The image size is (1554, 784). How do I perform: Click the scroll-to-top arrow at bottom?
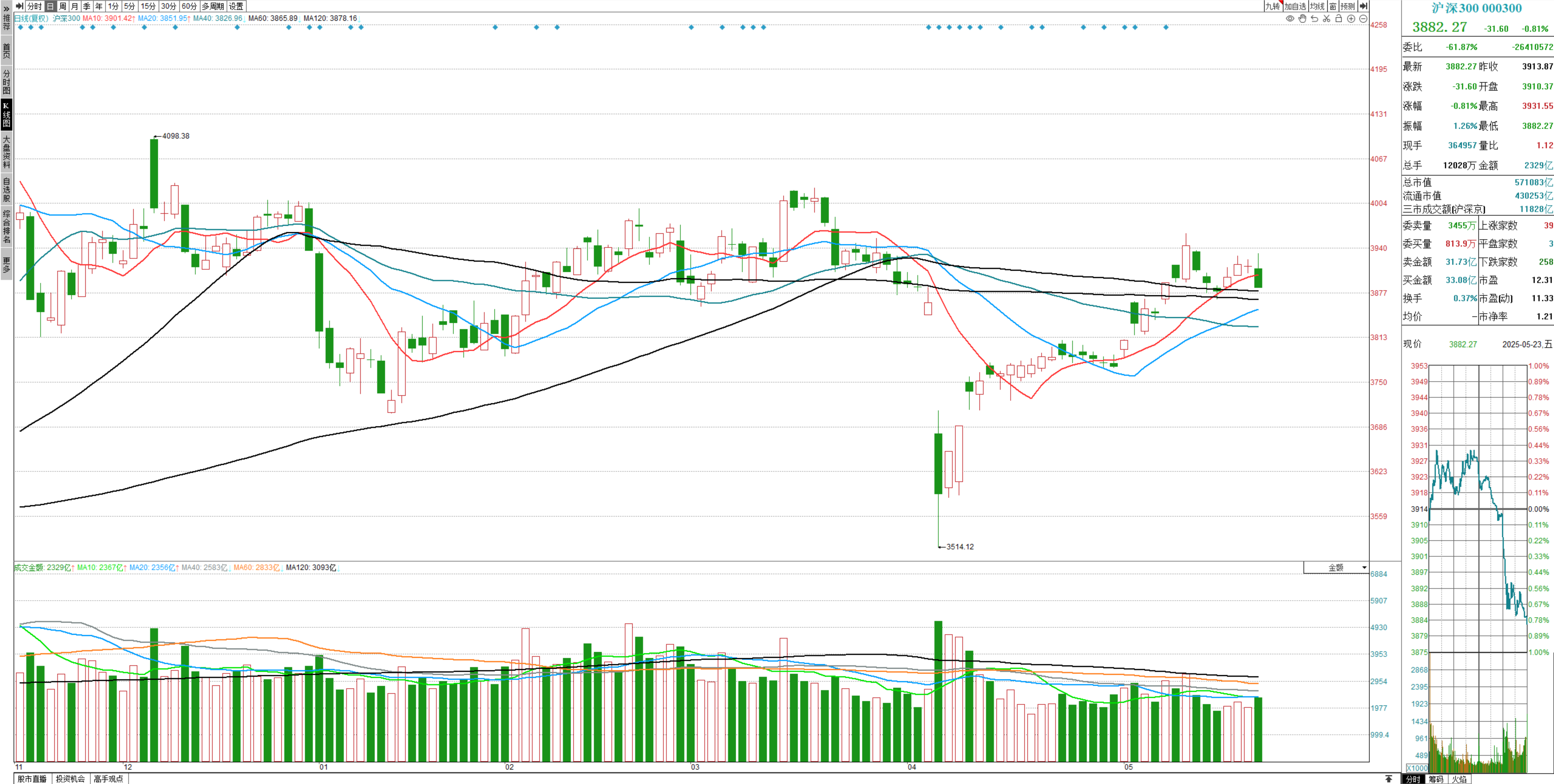(1388, 779)
